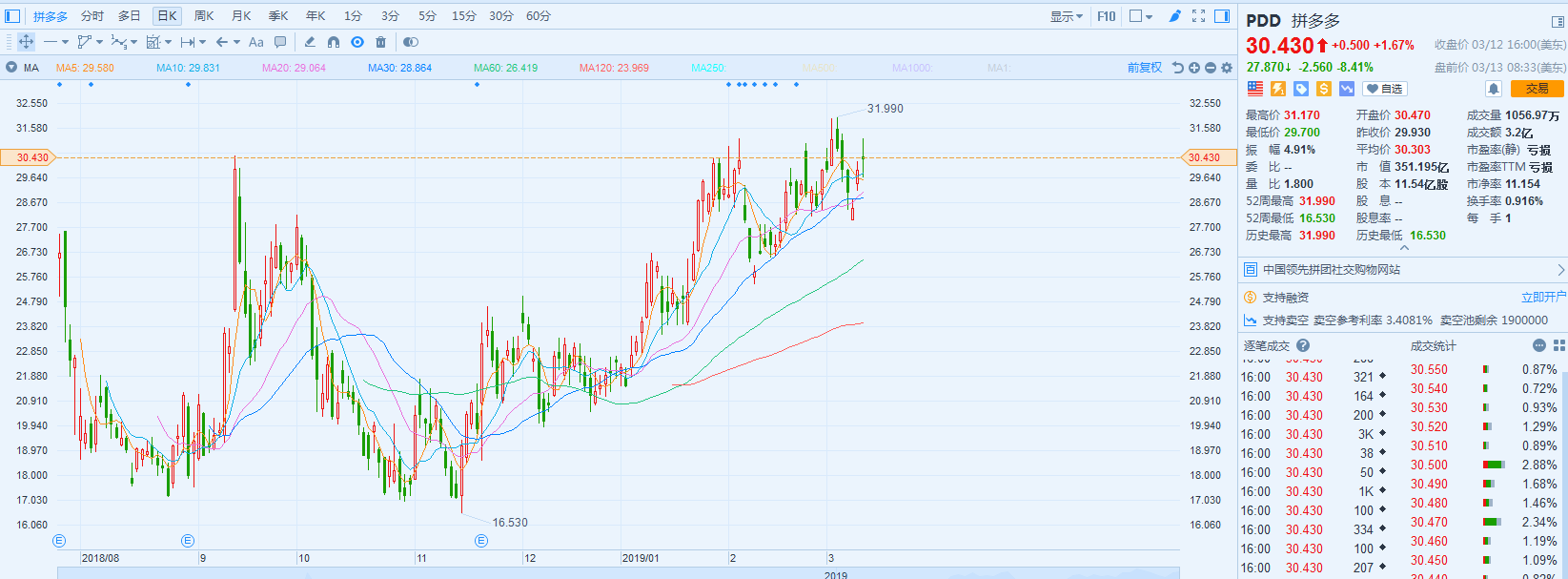Click the orange lightning level icon
The width and height of the screenshot is (1568, 579).
tap(1278, 89)
